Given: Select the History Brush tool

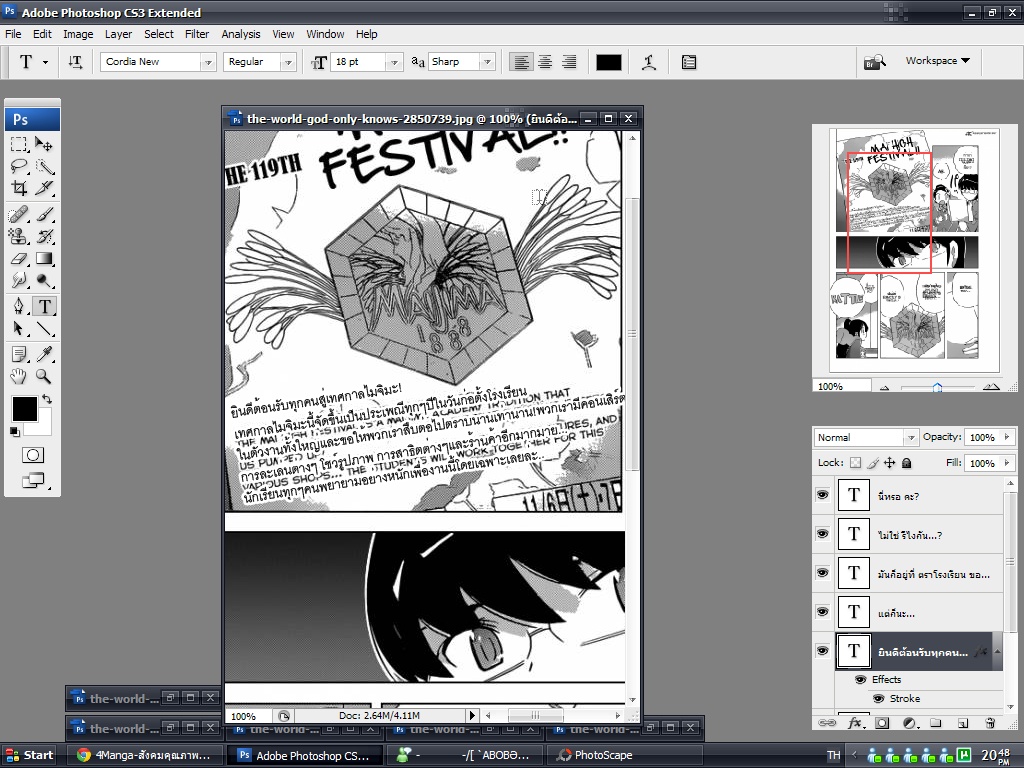Looking at the screenshot, I should pos(44,236).
